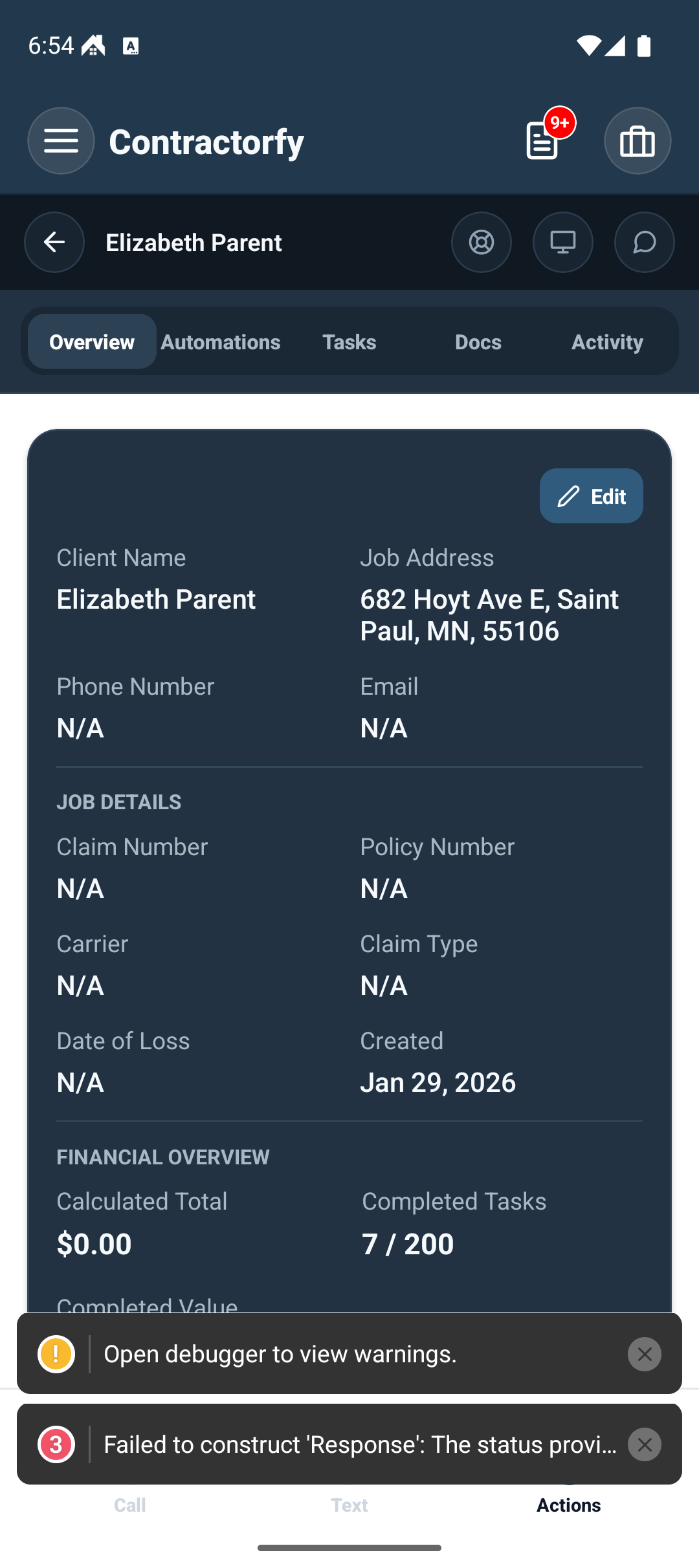
Task: Open the Docs tab
Action: (478, 342)
